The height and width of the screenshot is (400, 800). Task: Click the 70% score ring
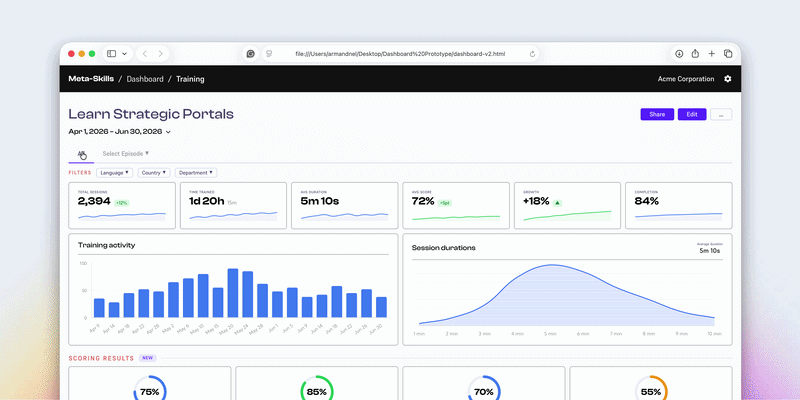tap(484, 389)
